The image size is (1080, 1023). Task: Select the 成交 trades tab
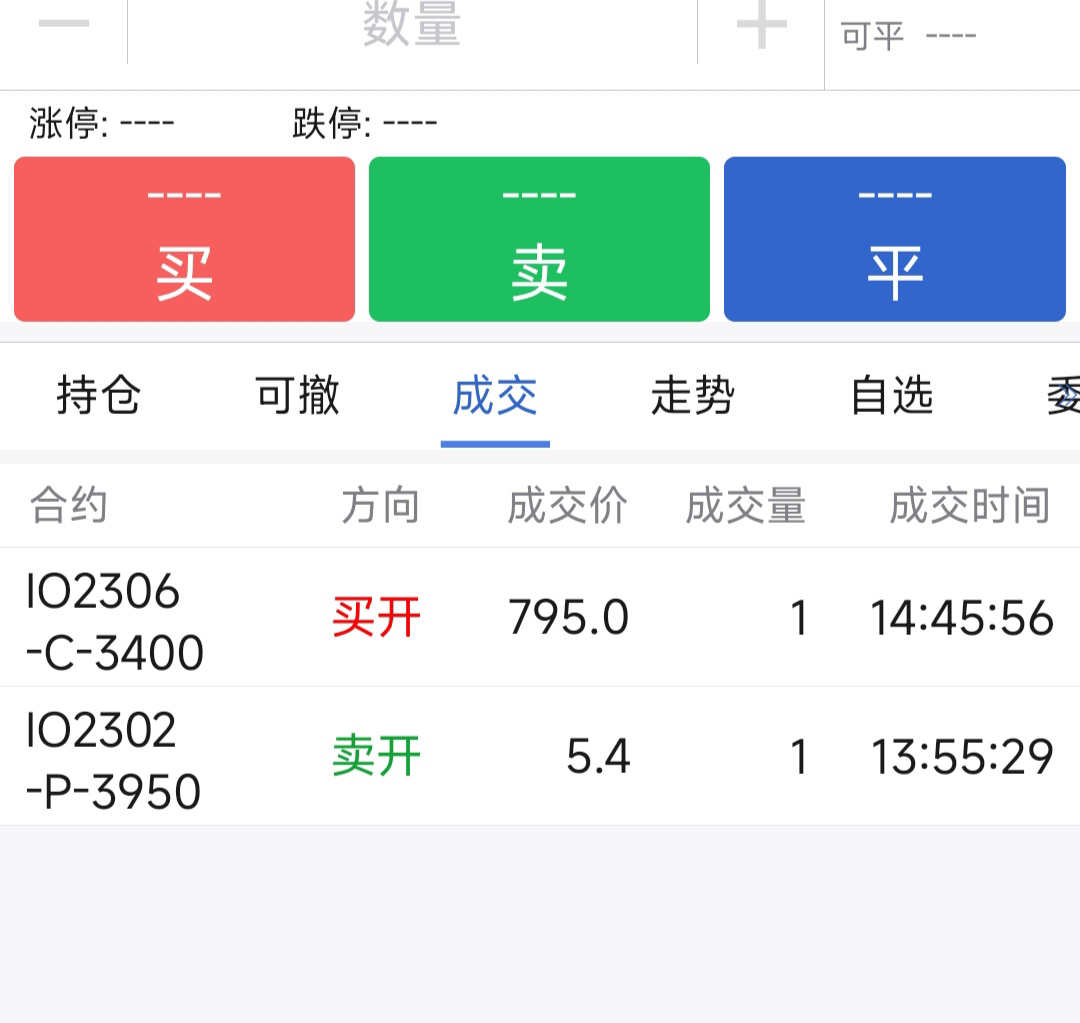(x=495, y=396)
